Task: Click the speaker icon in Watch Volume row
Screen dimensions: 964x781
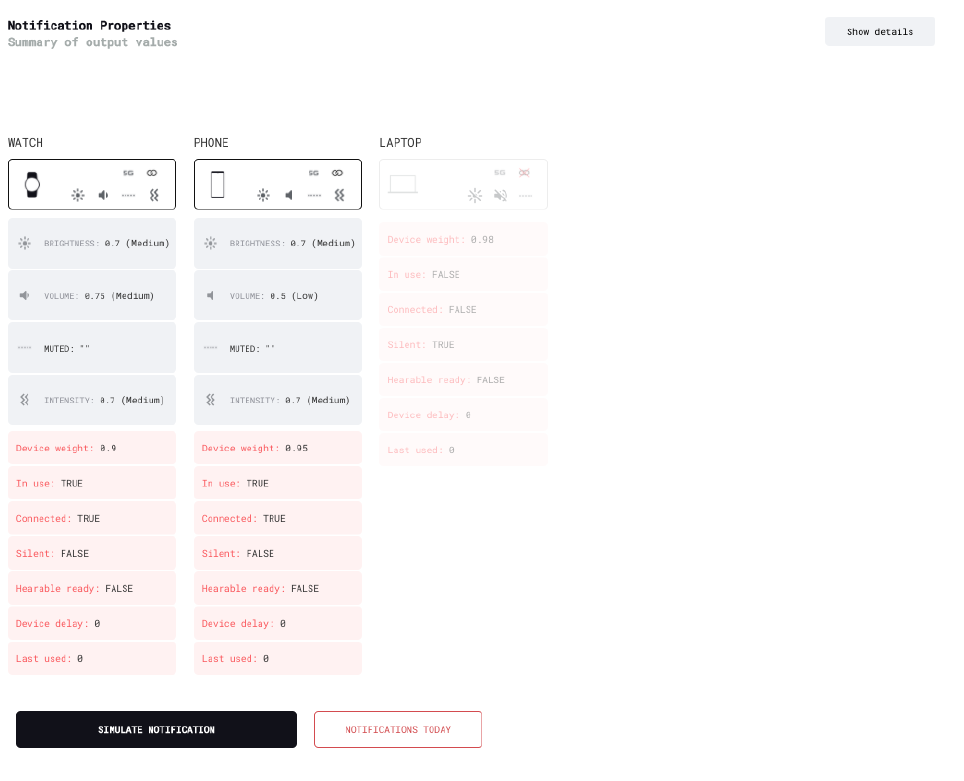Action: pos(25,296)
